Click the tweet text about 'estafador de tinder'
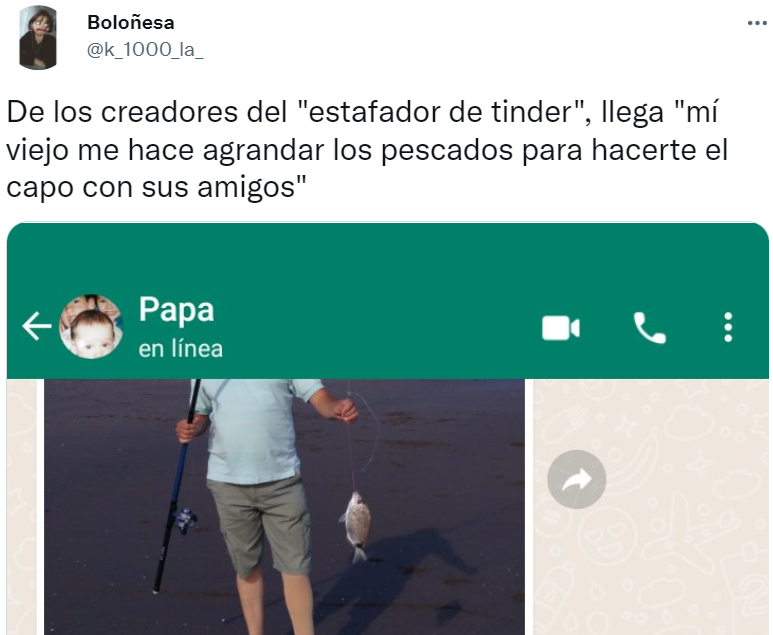773x635 pixels. [367, 149]
